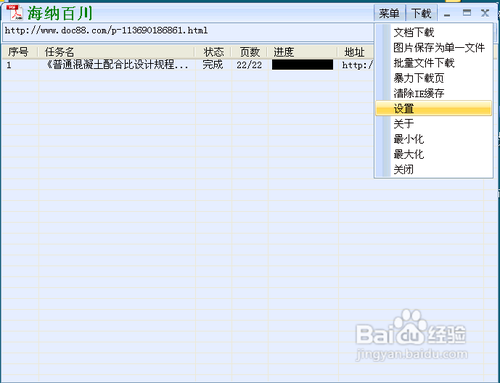
Task: Click the 海纳百川 title text
Action: click(60, 13)
